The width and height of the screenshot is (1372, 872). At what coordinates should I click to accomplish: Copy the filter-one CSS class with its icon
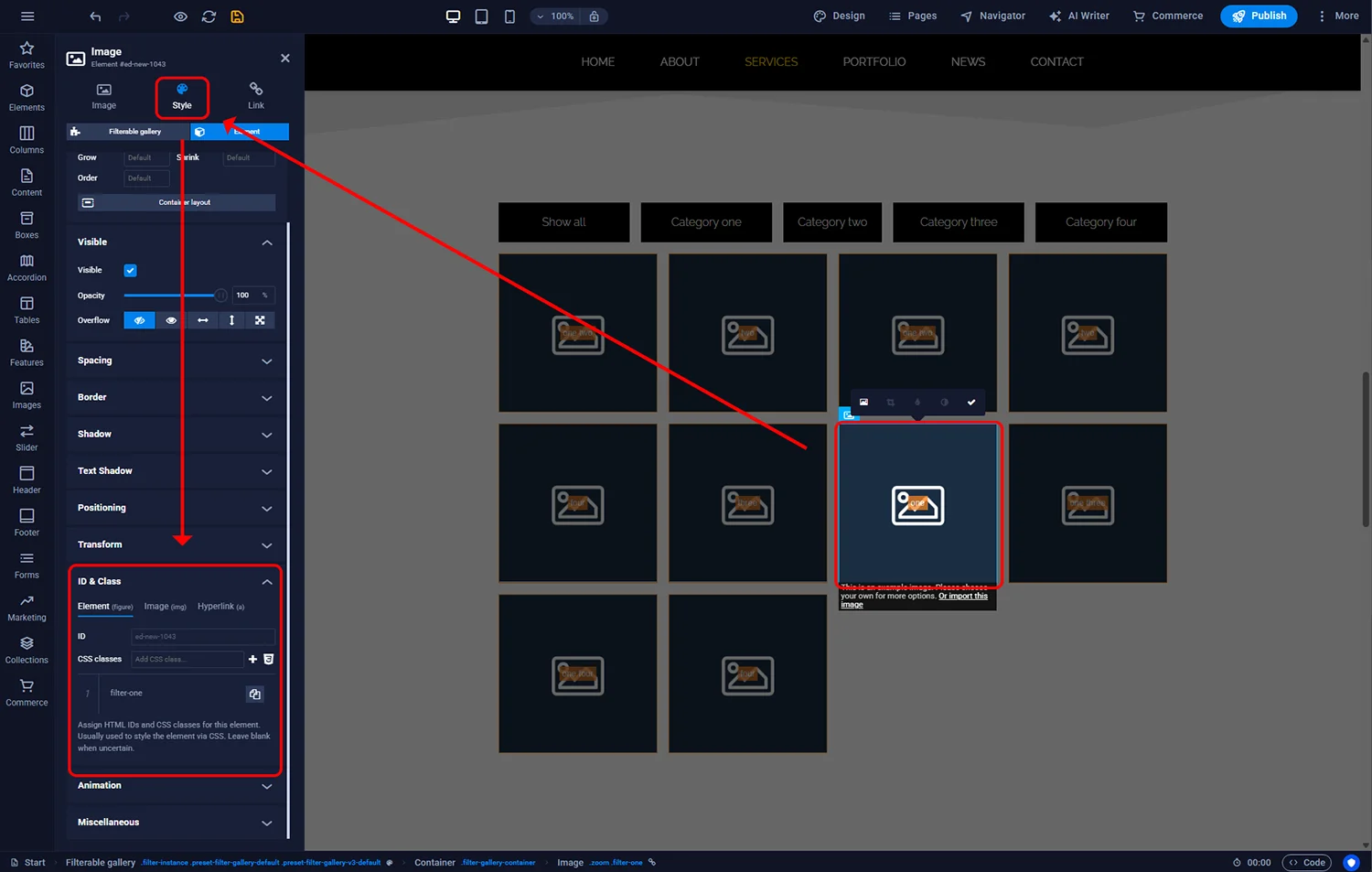click(x=254, y=694)
